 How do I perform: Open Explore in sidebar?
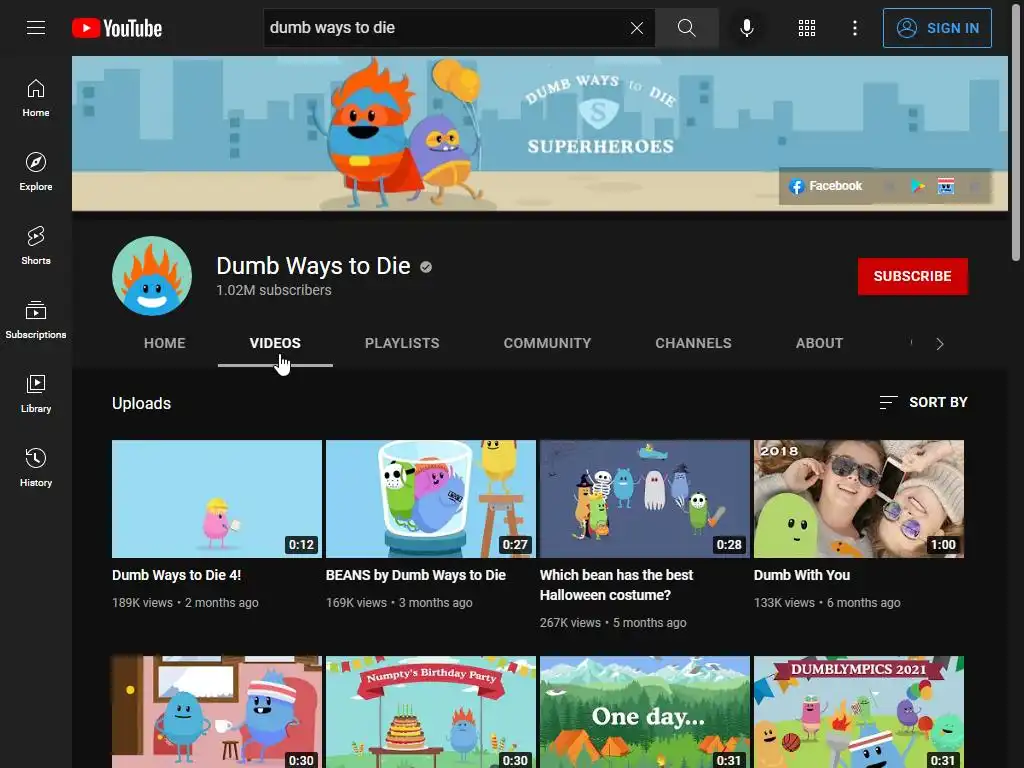(x=36, y=172)
